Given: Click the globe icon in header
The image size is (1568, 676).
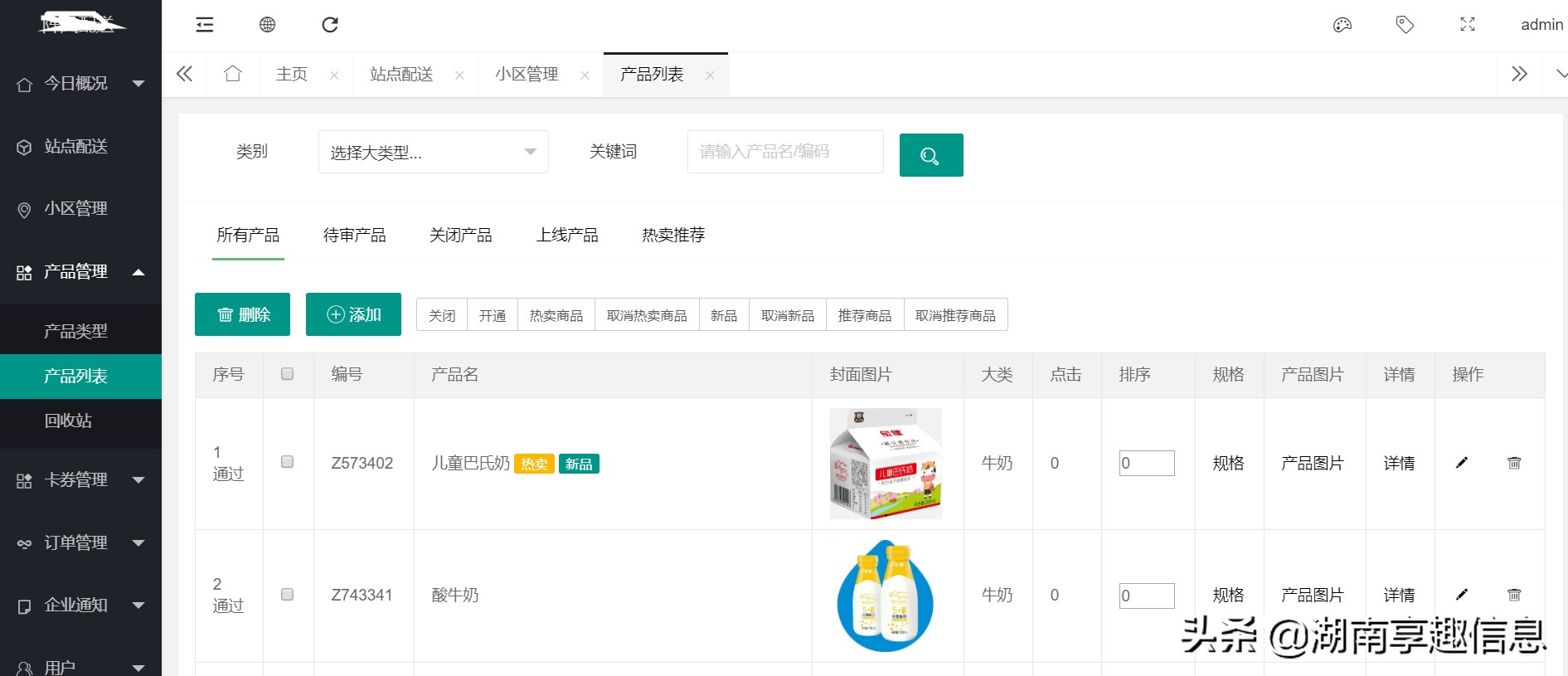Looking at the screenshot, I should pyautogui.click(x=267, y=25).
